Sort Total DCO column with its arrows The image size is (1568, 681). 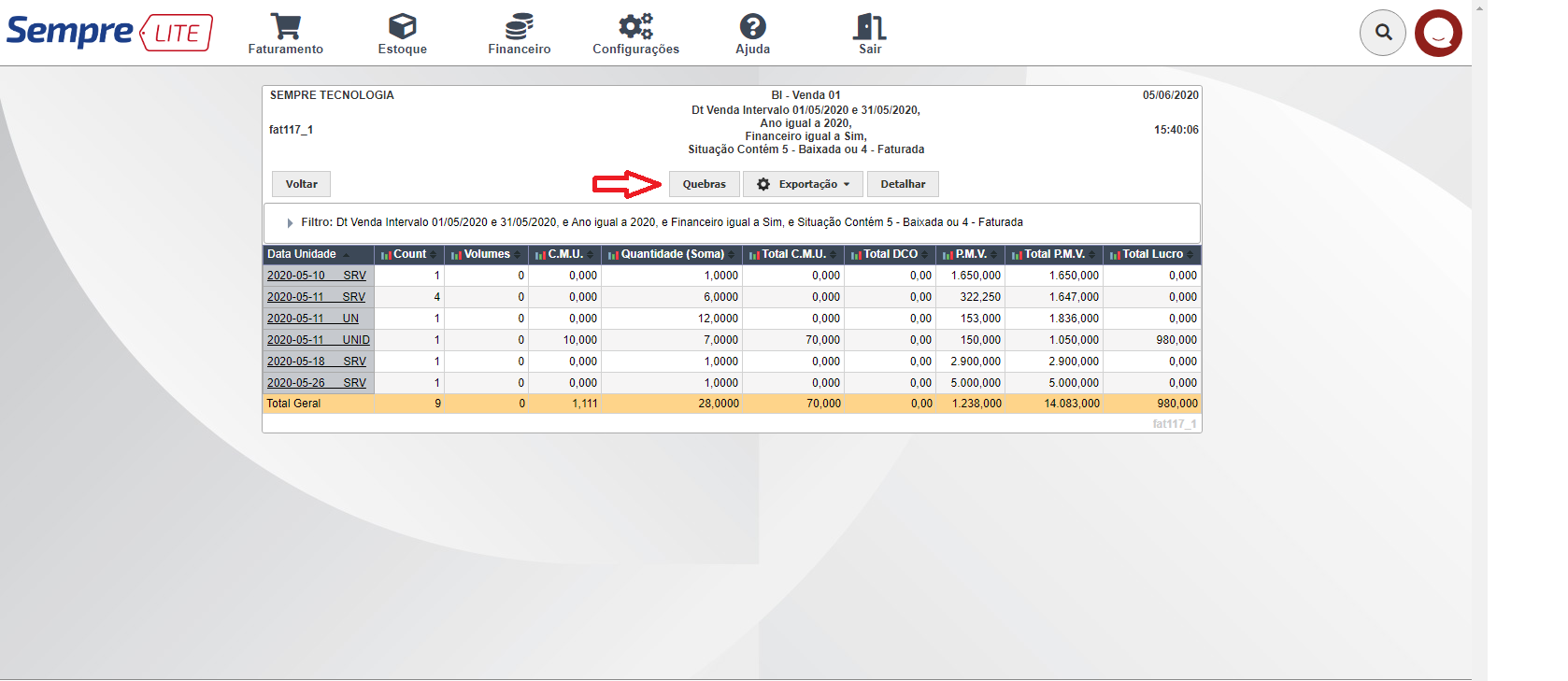coord(925,255)
